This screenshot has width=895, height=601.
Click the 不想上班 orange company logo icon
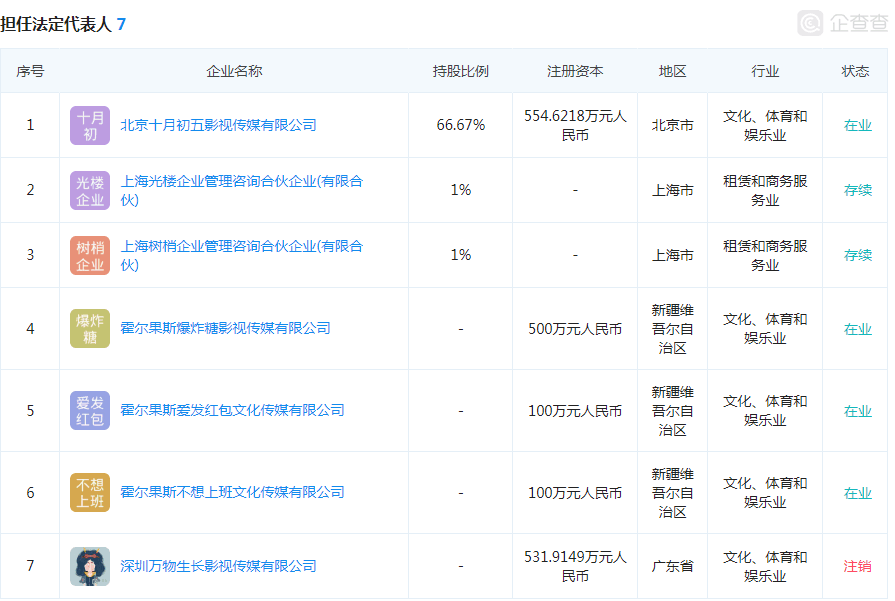tap(90, 493)
